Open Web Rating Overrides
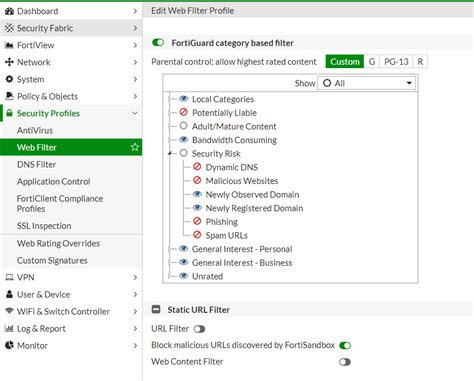Screen dimensions: 474x381 pyautogui.click(x=71, y=243)
